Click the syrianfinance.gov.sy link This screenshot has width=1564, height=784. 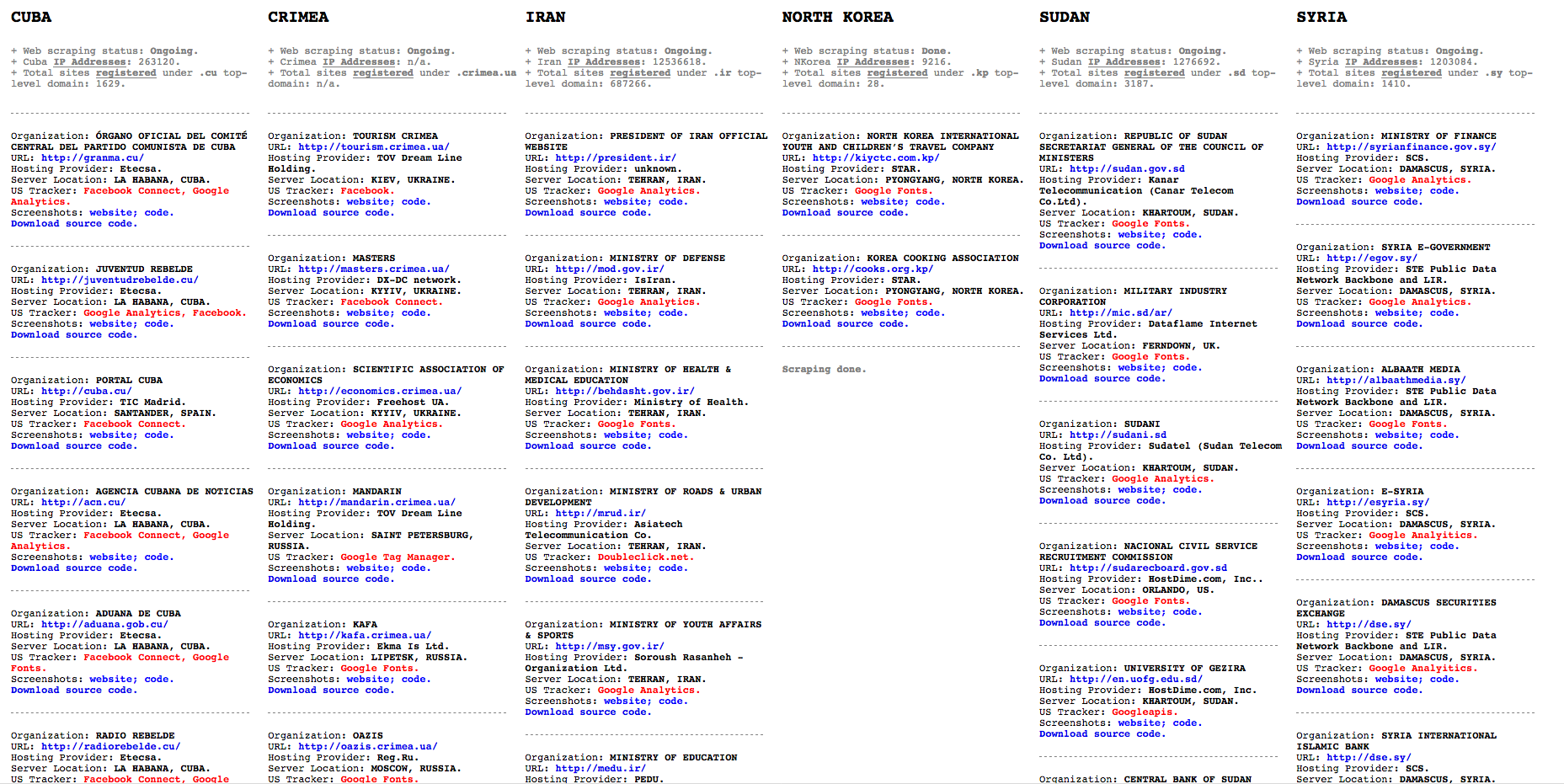1411,147
